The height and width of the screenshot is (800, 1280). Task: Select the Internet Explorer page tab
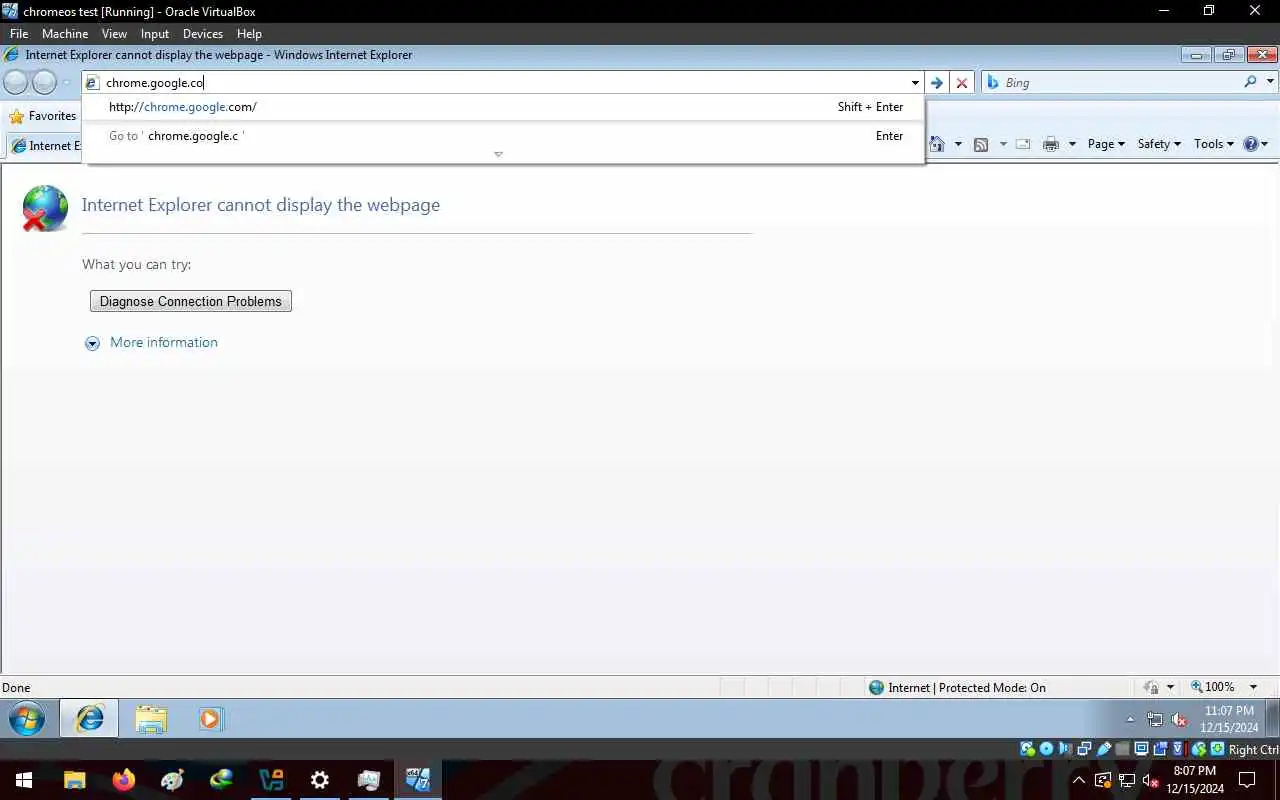(x=45, y=146)
